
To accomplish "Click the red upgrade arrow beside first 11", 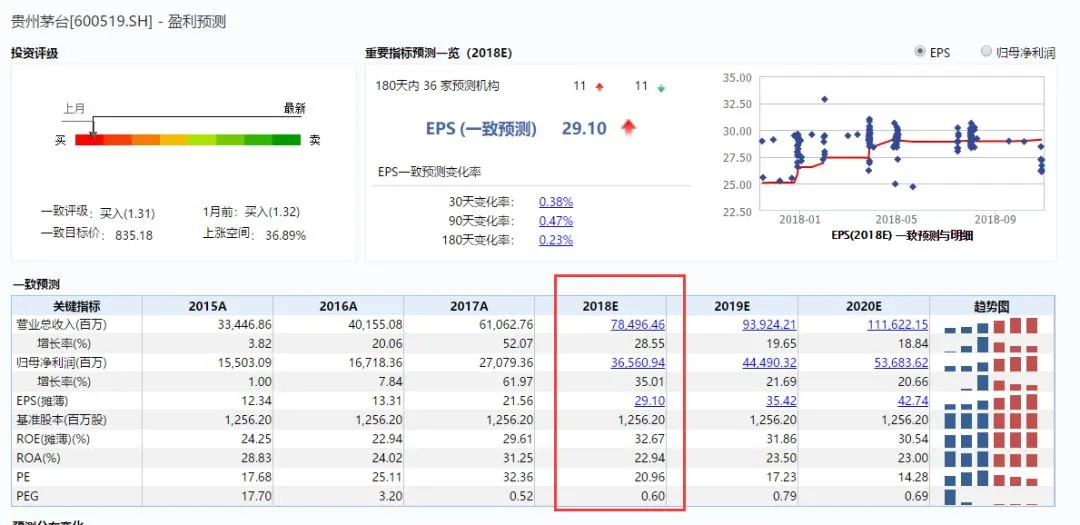I will [x=599, y=88].
